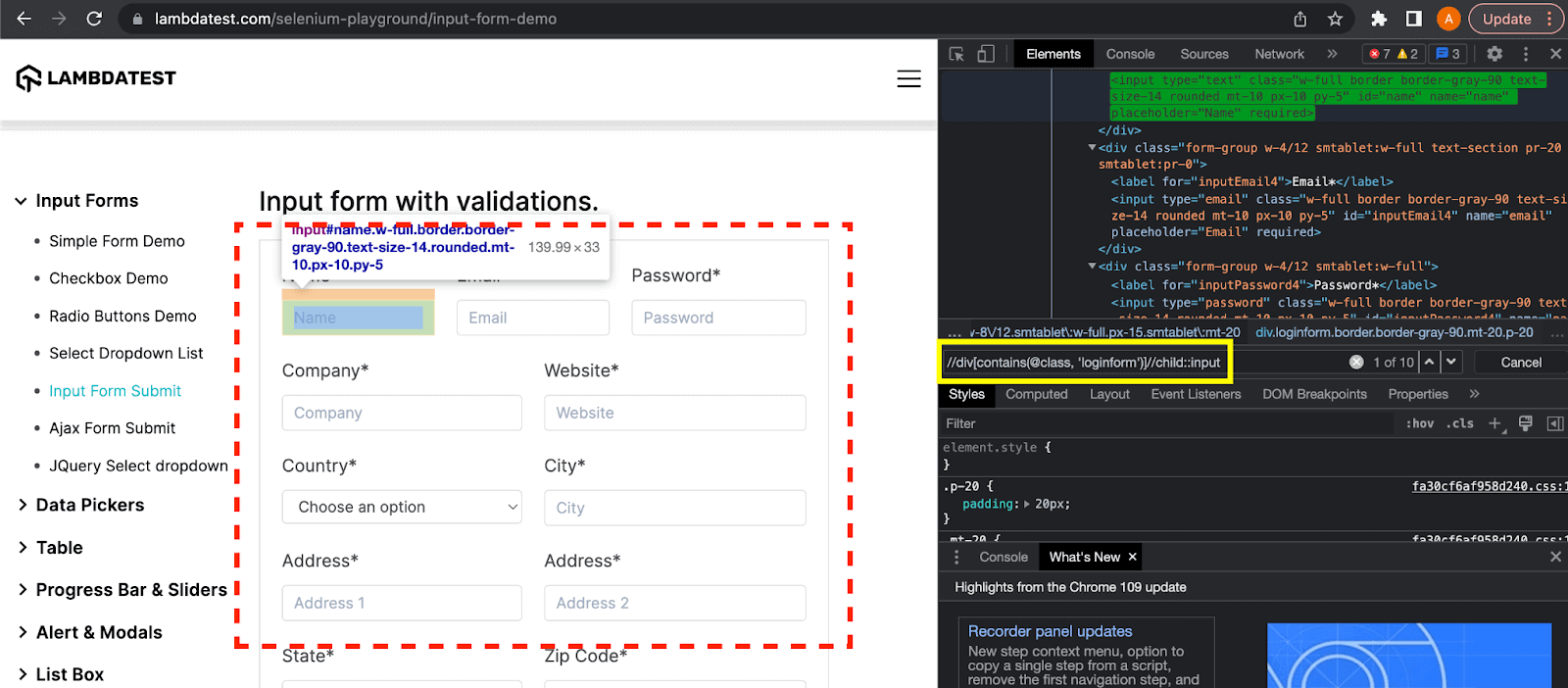1568x688 pixels.
Task: Go back in browser history
Action: (24, 19)
